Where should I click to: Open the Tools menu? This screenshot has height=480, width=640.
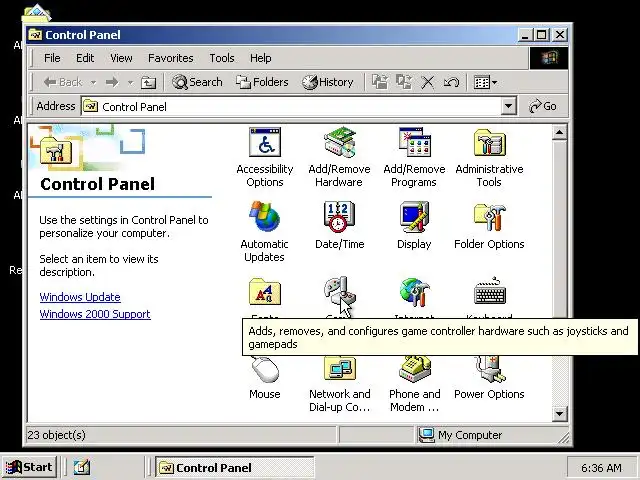point(222,58)
